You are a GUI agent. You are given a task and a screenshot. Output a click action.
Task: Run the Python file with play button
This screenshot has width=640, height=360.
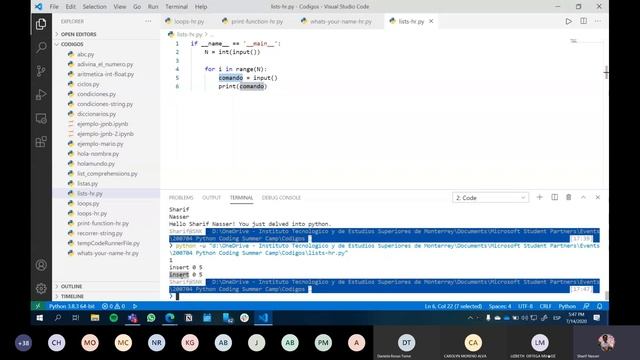(568, 21)
